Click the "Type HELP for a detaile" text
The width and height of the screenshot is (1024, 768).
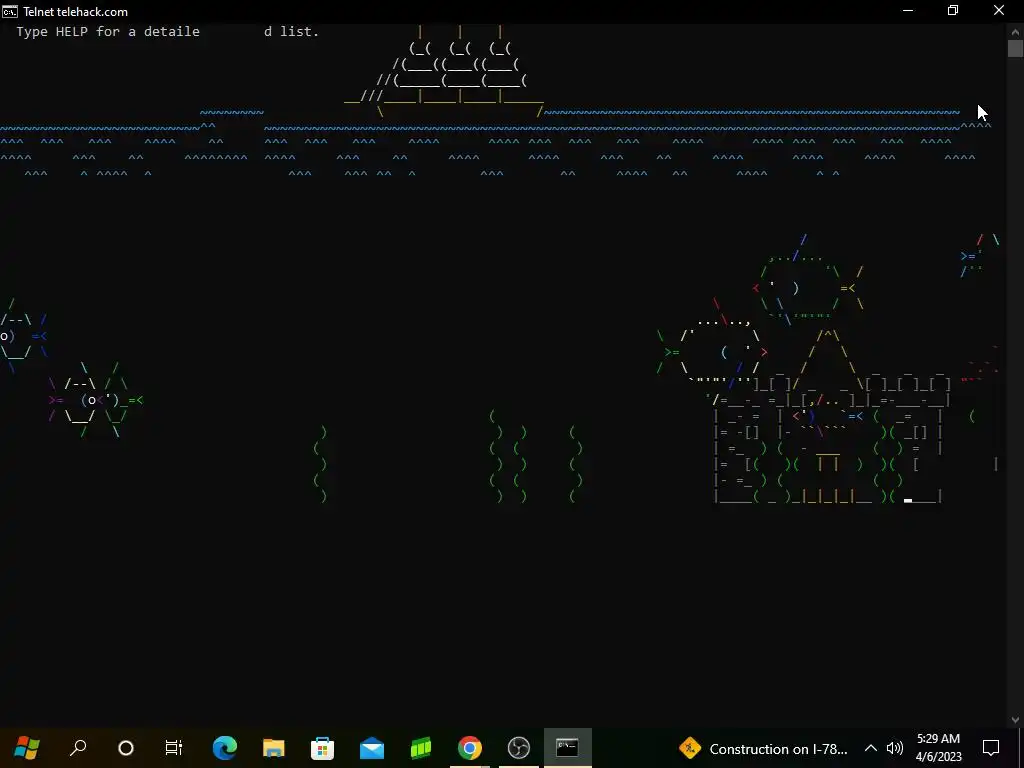pos(108,31)
